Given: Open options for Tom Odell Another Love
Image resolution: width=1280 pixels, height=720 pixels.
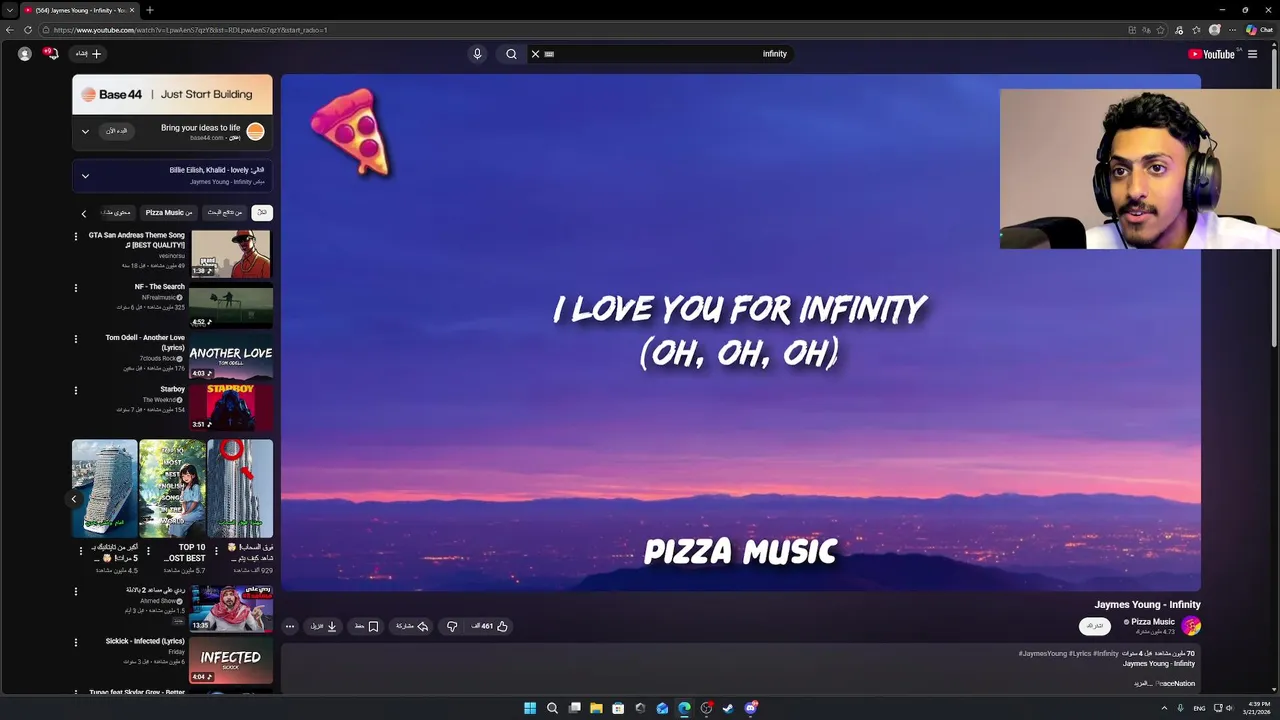Looking at the screenshot, I should click(75, 339).
